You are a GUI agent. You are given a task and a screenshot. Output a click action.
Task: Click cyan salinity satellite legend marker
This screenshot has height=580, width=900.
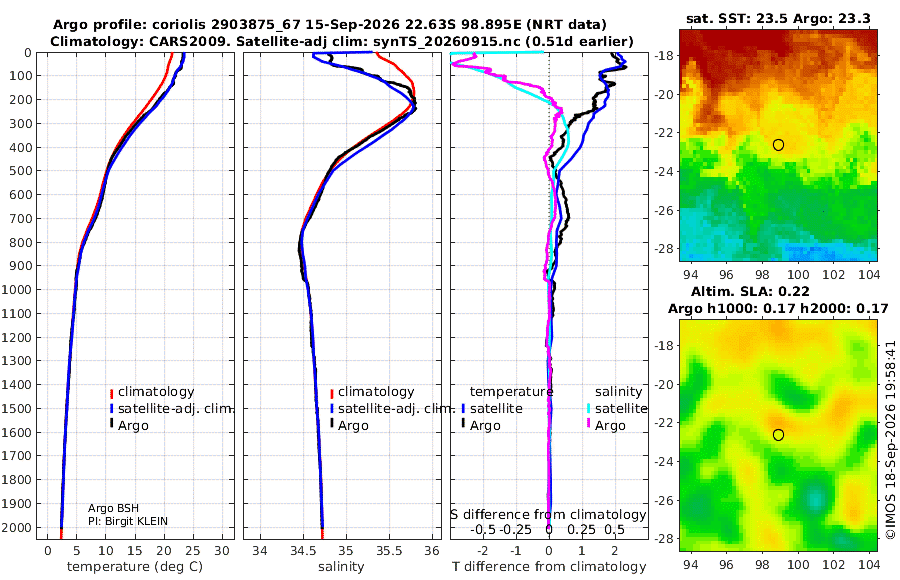(x=588, y=409)
